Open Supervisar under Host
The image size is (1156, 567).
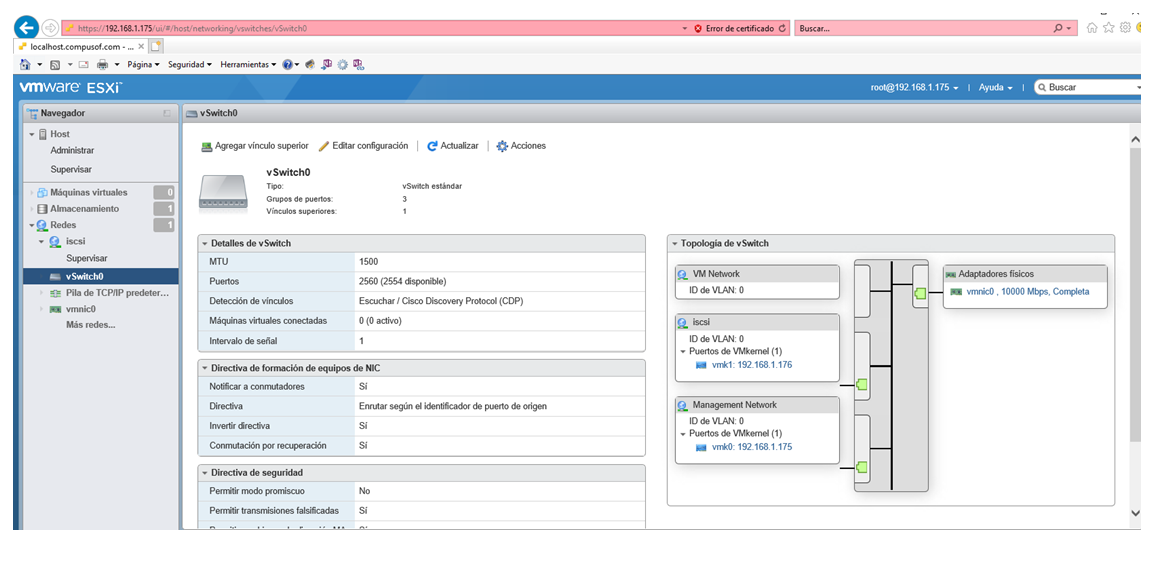pos(71,169)
